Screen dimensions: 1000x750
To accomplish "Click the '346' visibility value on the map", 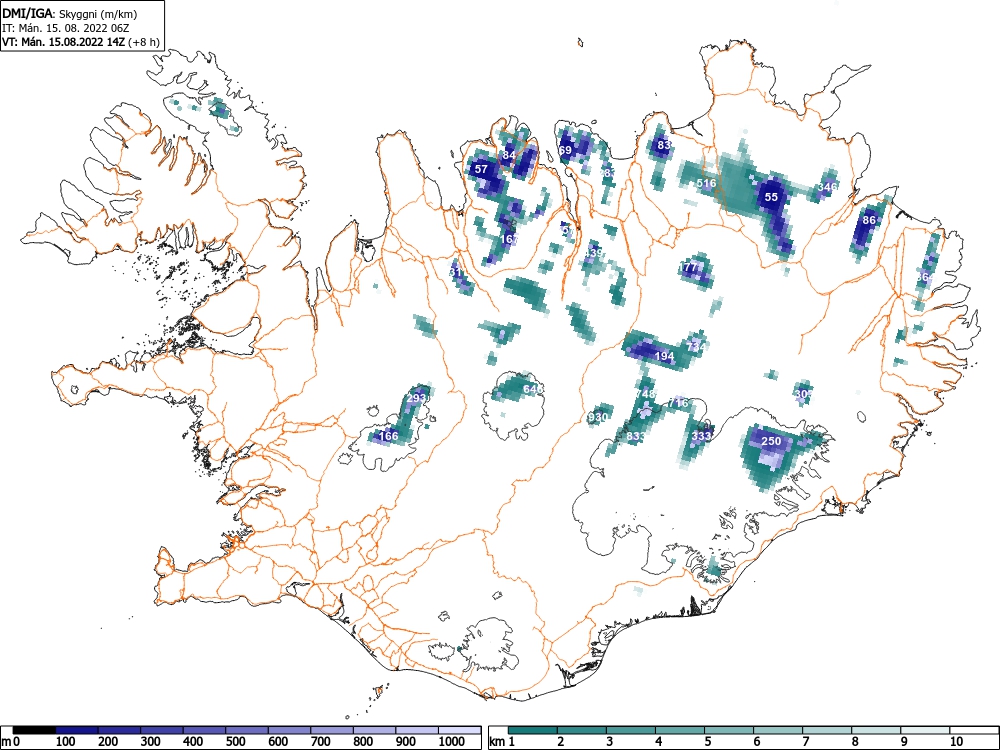I will click(827, 187).
